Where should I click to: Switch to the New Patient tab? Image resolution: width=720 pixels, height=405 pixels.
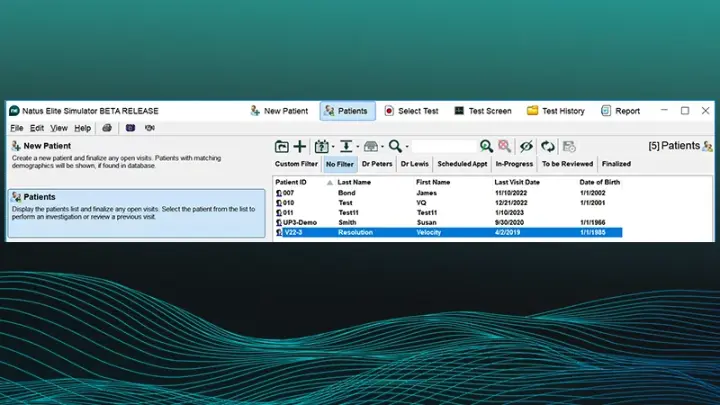point(279,111)
